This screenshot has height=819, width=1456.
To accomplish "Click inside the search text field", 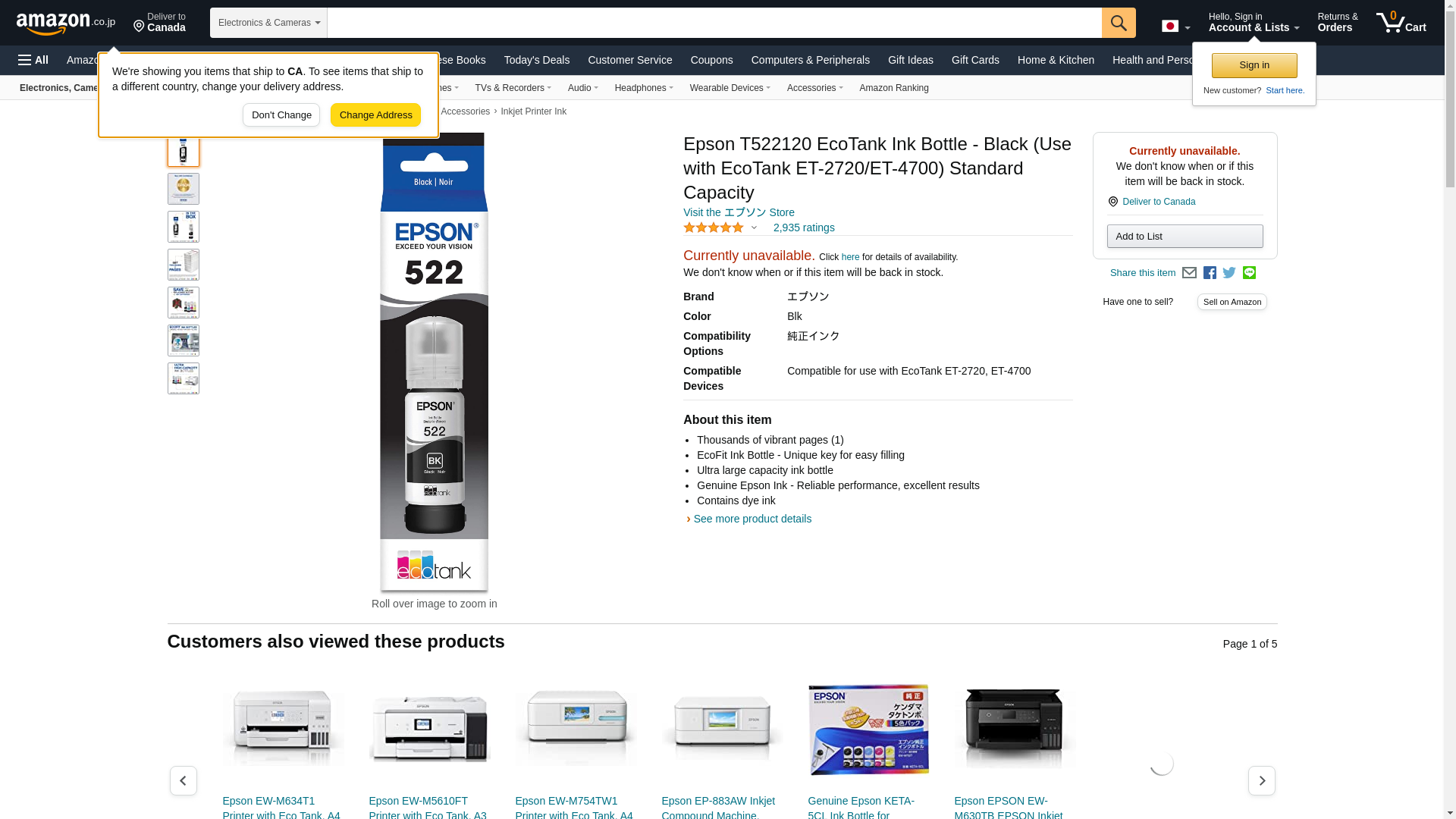I will click(x=714, y=23).
